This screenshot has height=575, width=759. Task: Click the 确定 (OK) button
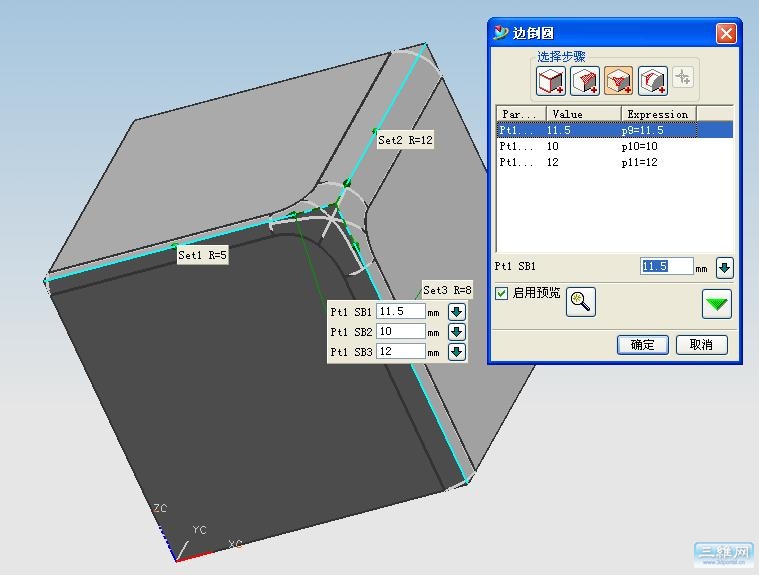coord(642,345)
